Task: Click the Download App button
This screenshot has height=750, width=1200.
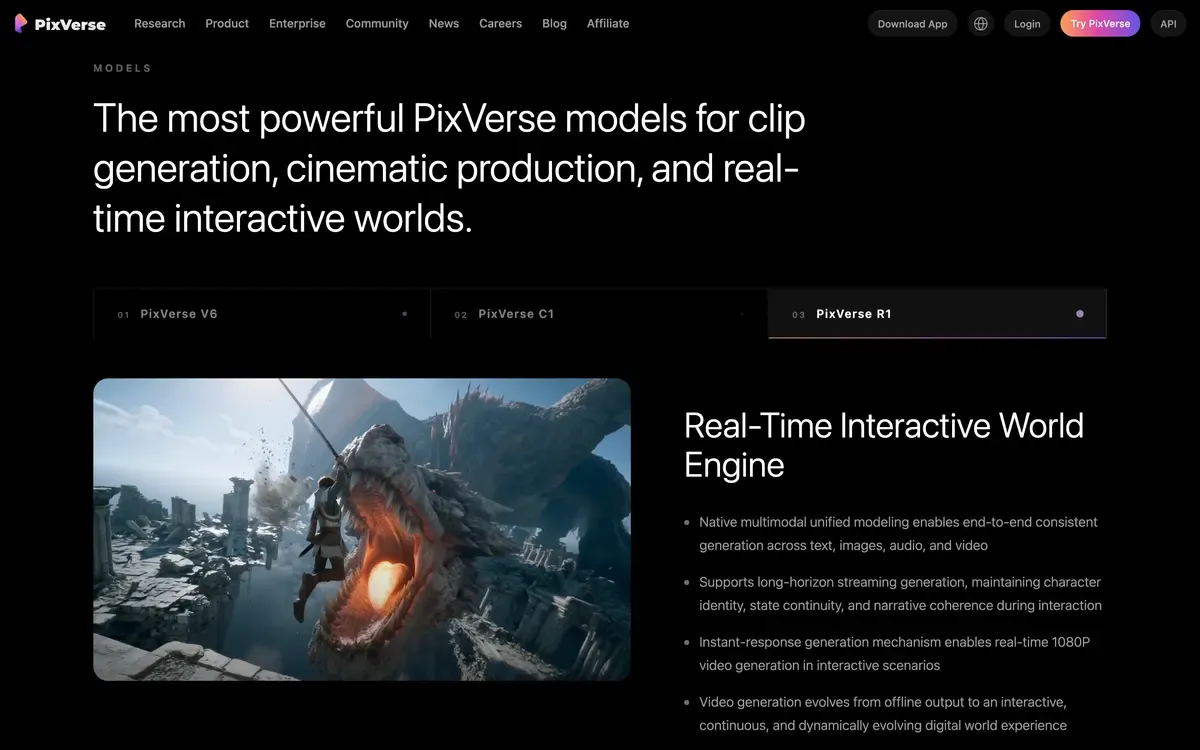Action: [912, 23]
